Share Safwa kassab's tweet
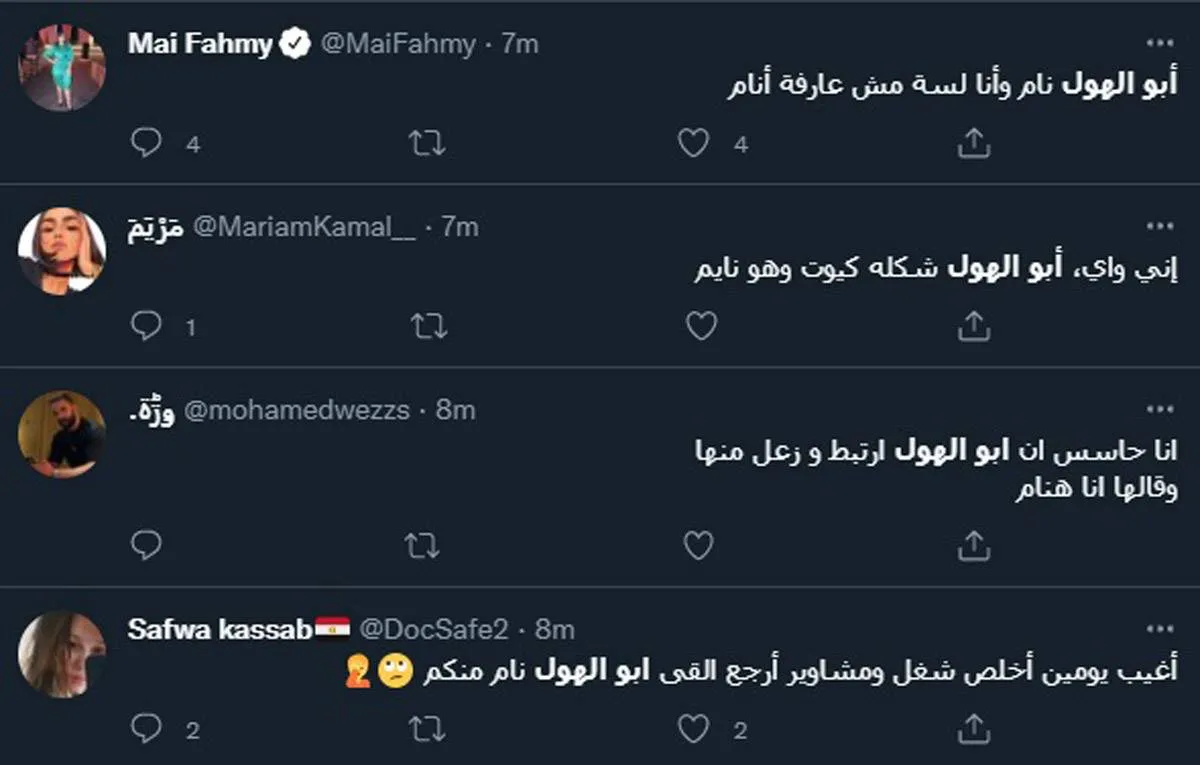The width and height of the screenshot is (1200, 765). 973,730
